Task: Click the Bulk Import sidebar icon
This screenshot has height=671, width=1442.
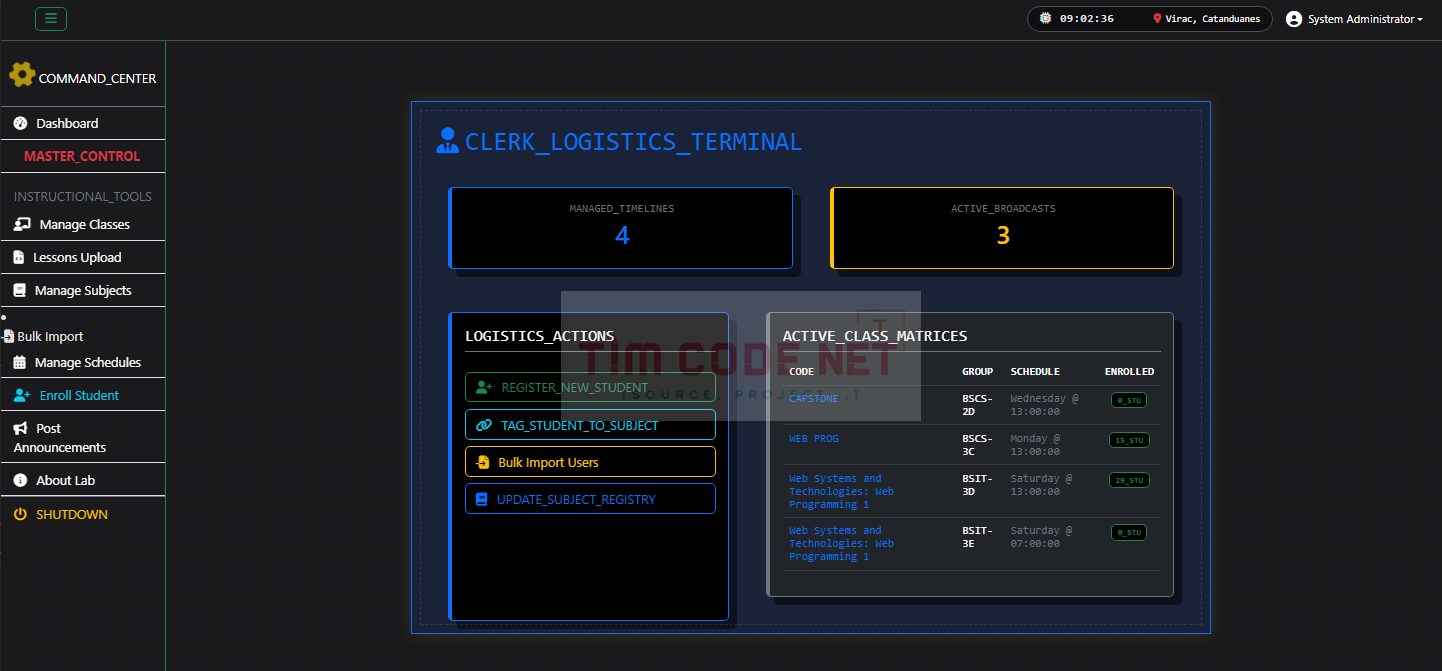Action: [x=8, y=337]
